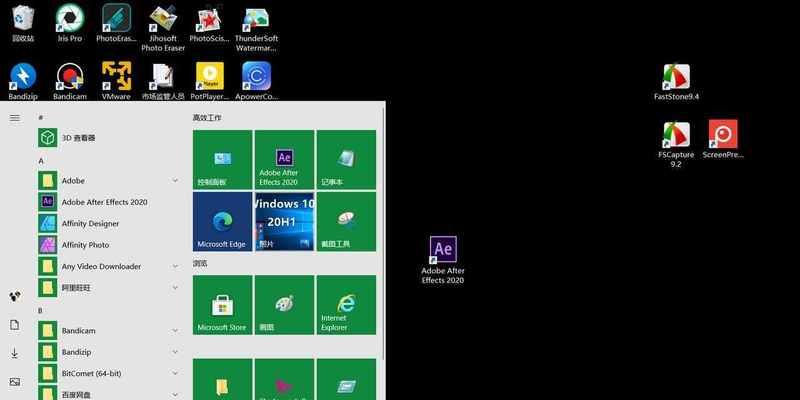
Task: Expand the Bandicam folder chevron
Action: 175,331
